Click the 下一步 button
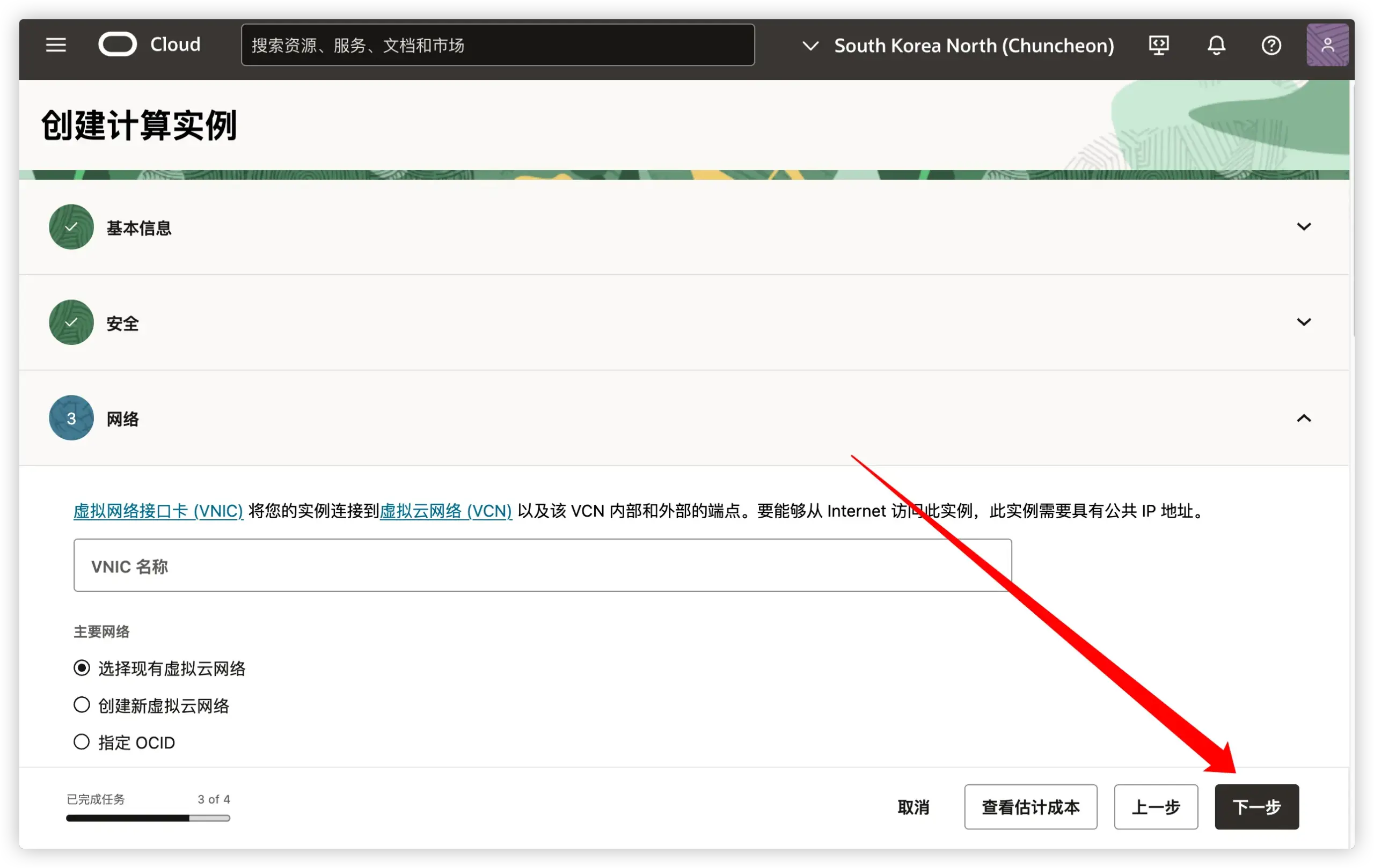The height and width of the screenshot is (868, 1374). pyautogui.click(x=1256, y=807)
